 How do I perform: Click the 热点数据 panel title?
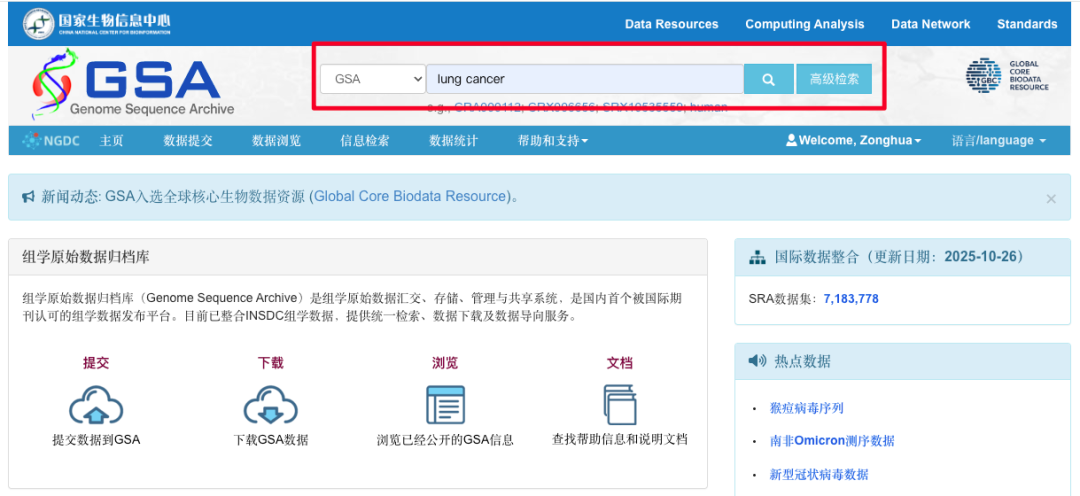[802, 361]
